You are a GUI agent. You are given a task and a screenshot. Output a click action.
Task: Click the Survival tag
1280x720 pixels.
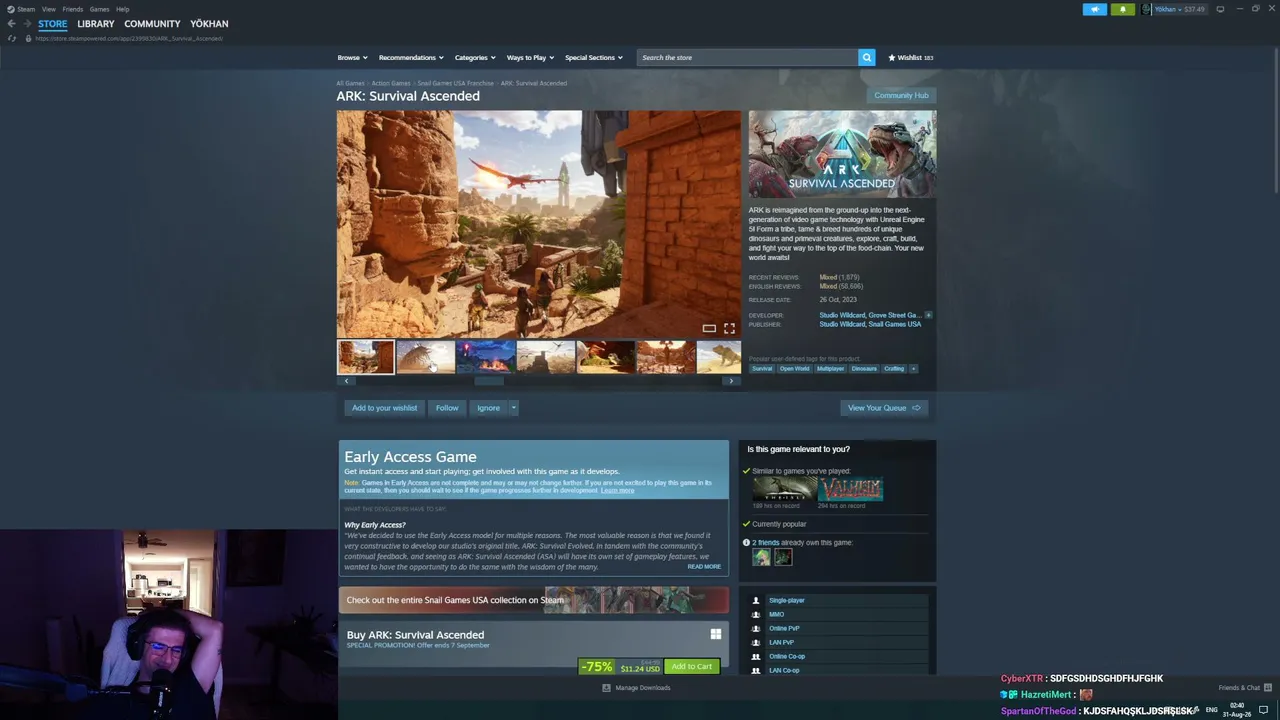coord(762,369)
